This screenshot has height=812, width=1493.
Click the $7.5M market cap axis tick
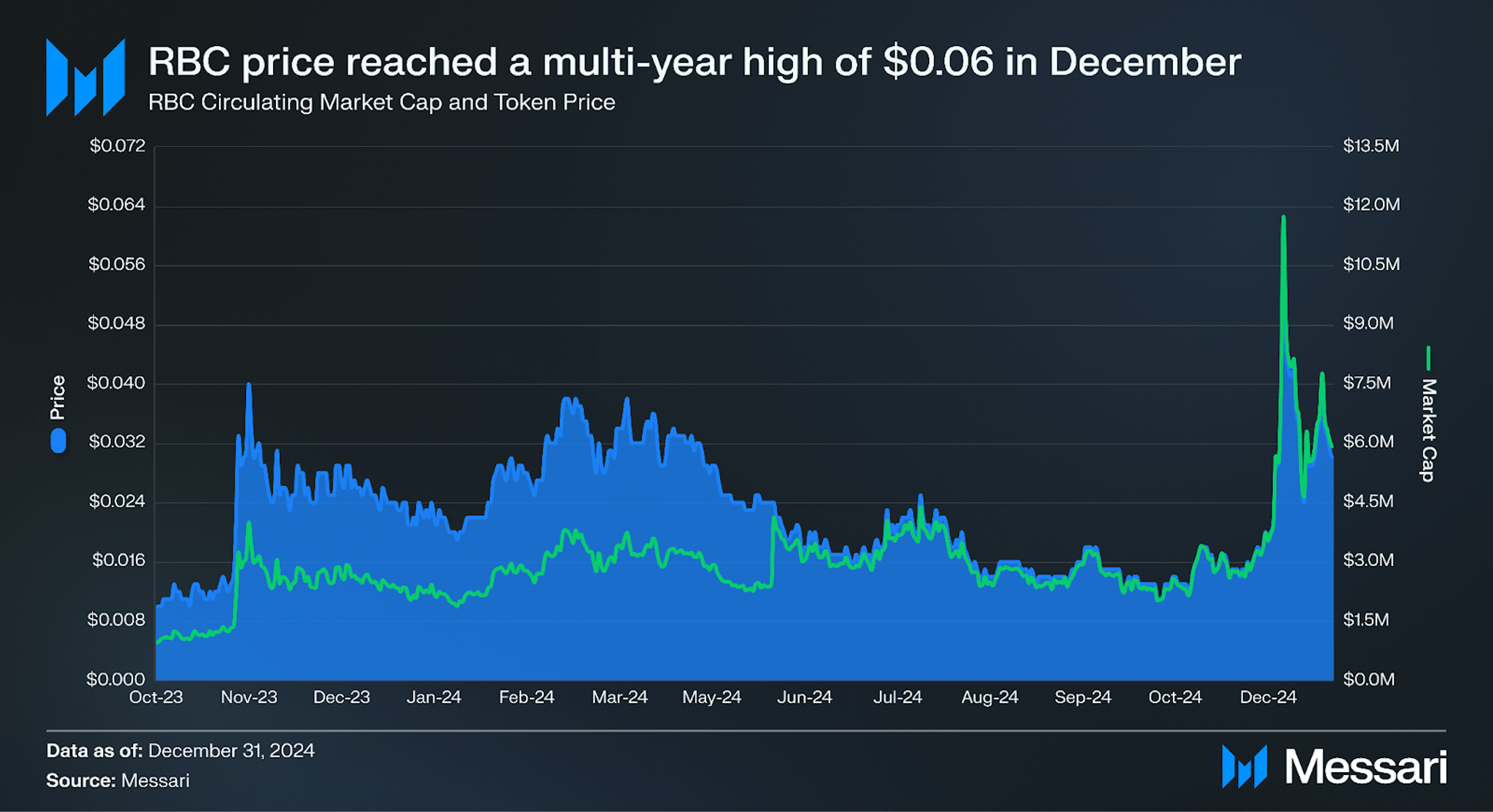(1367, 383)
